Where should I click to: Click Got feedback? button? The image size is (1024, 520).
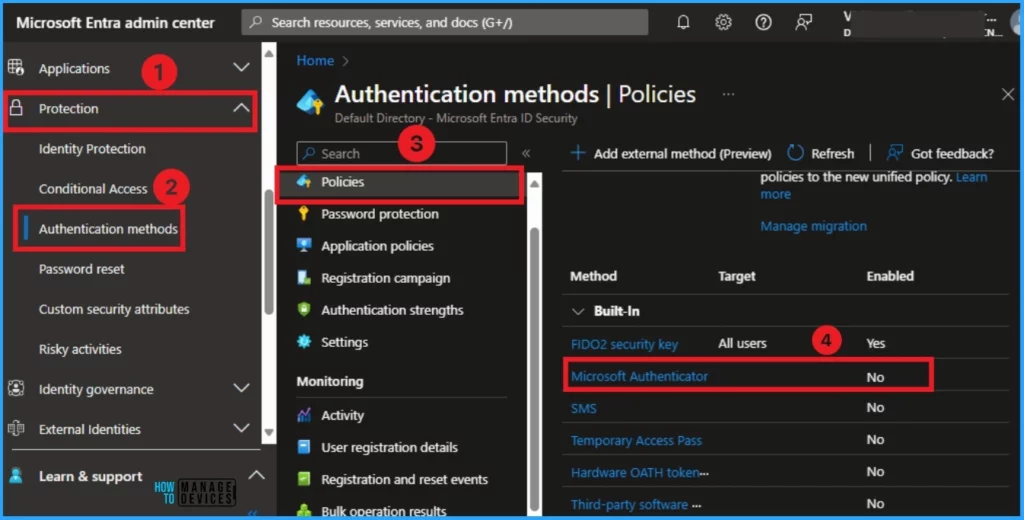[x=940, y=153]
